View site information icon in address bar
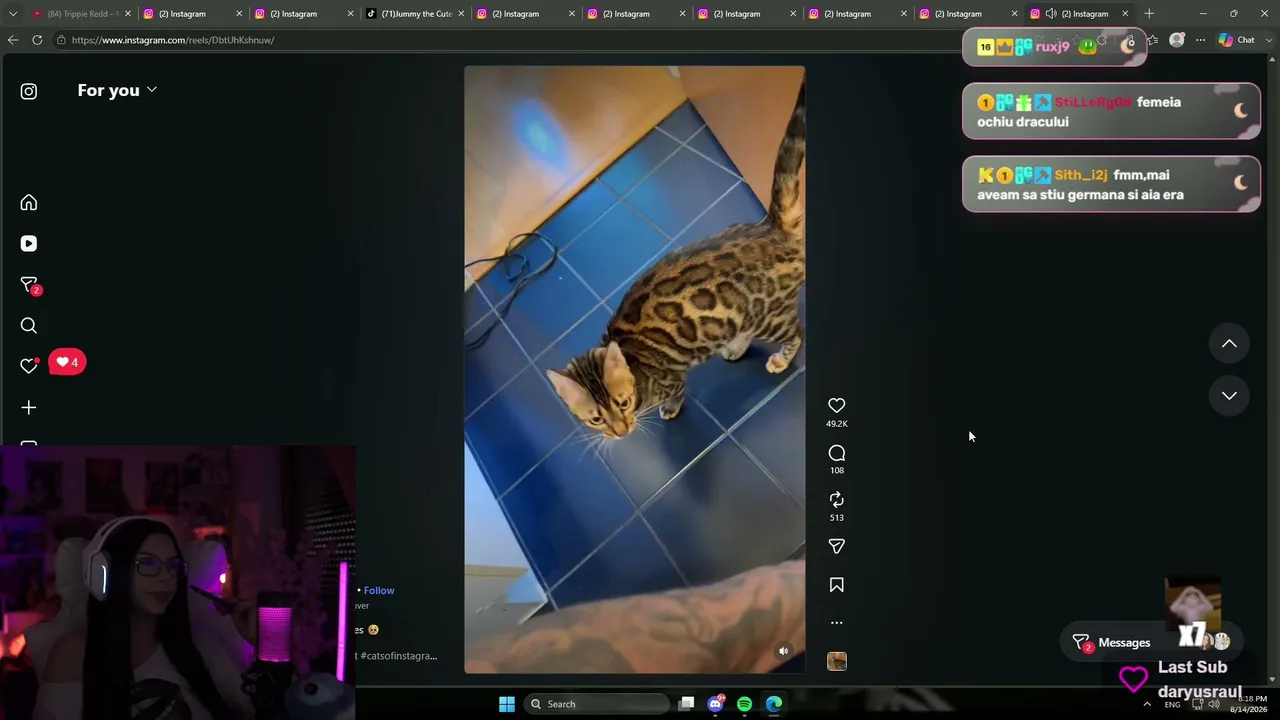This screenshot has height=720, width=1280. (61, 40)
